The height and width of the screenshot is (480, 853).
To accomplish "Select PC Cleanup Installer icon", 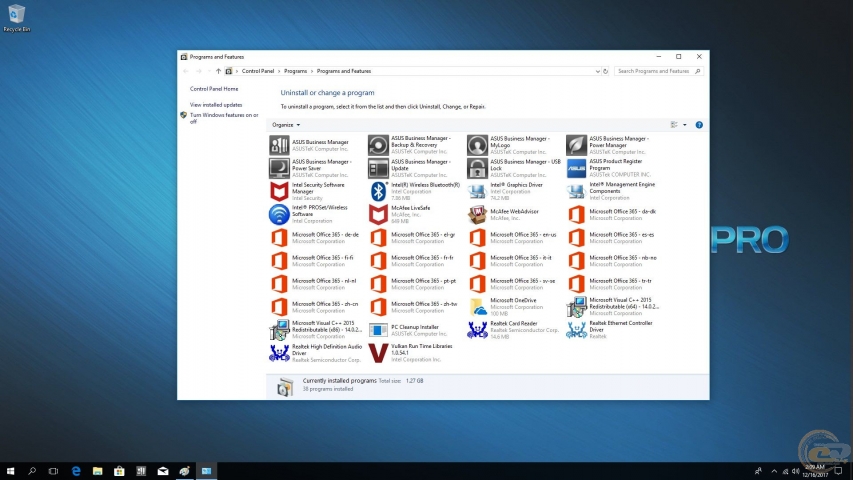I will (378, 330).
